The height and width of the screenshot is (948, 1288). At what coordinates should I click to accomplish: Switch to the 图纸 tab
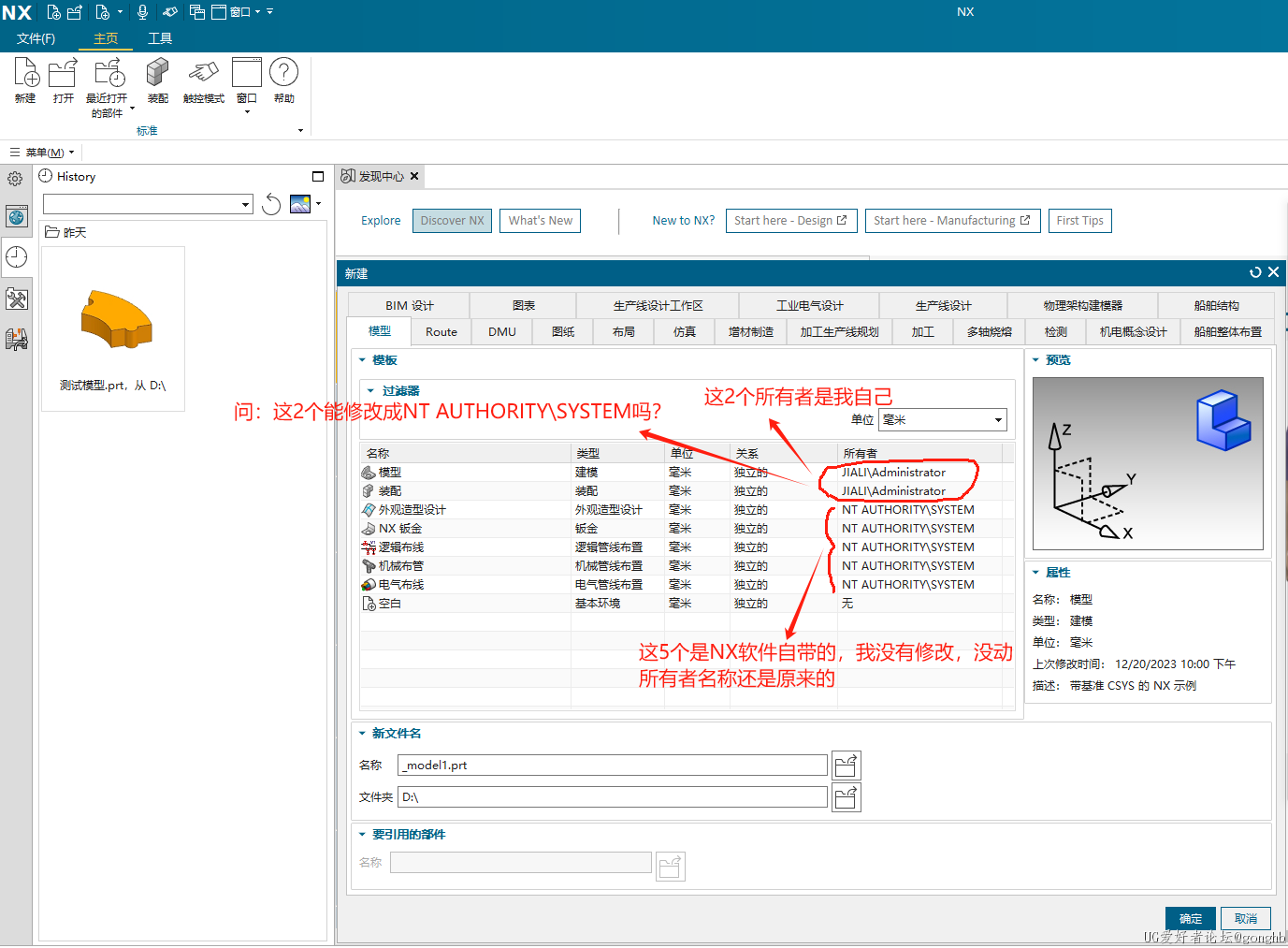tap(563, 332)
